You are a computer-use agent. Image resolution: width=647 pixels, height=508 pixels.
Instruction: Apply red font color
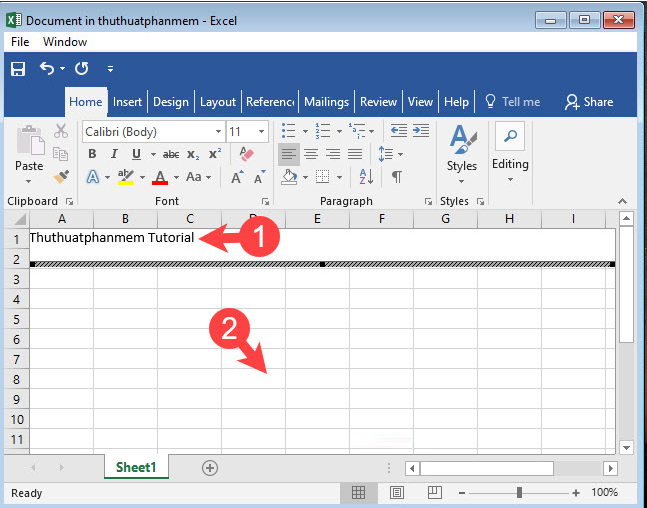point(160,177)
